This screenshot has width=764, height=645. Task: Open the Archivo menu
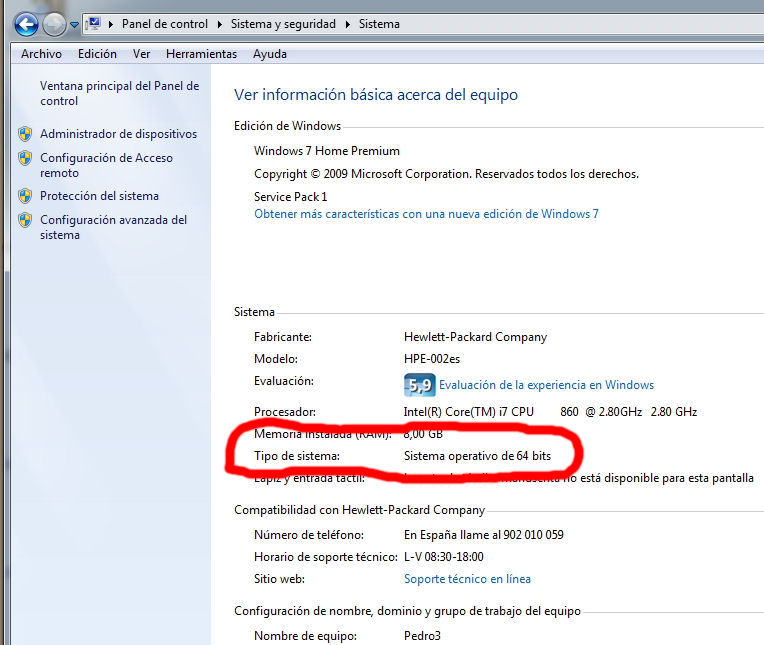coord(41,54)
